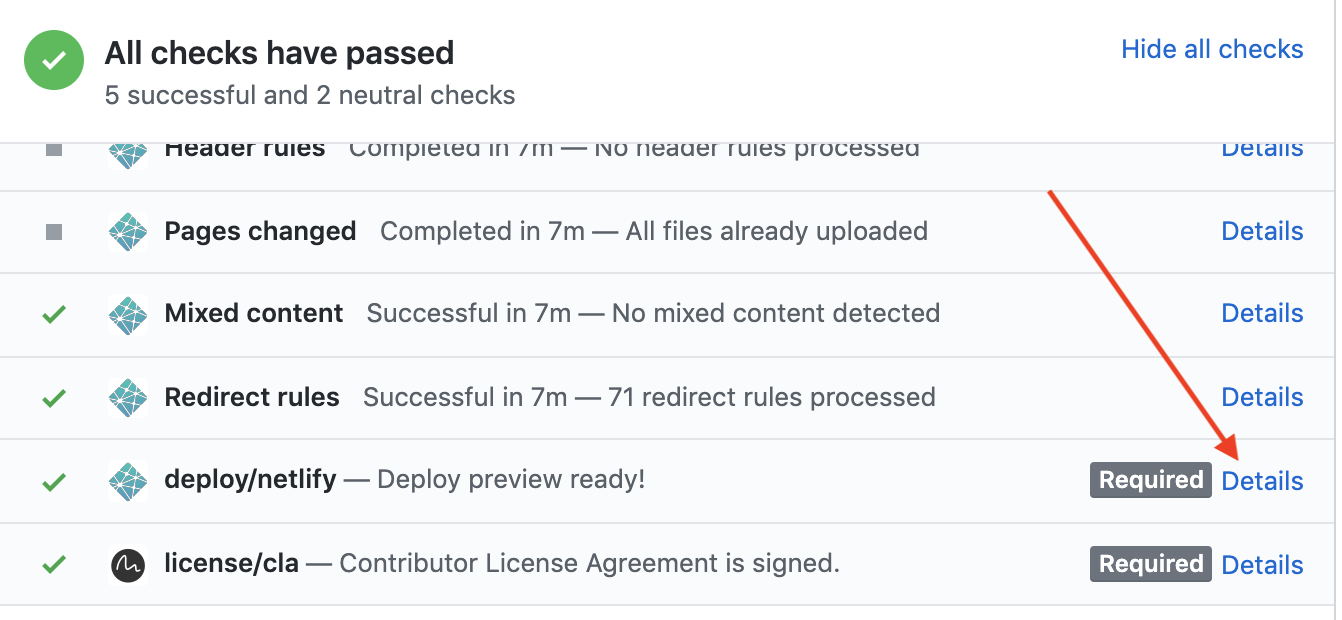Open Details for license/cla check
The height and width of the screenshot is (620, 1342).
1262,565
